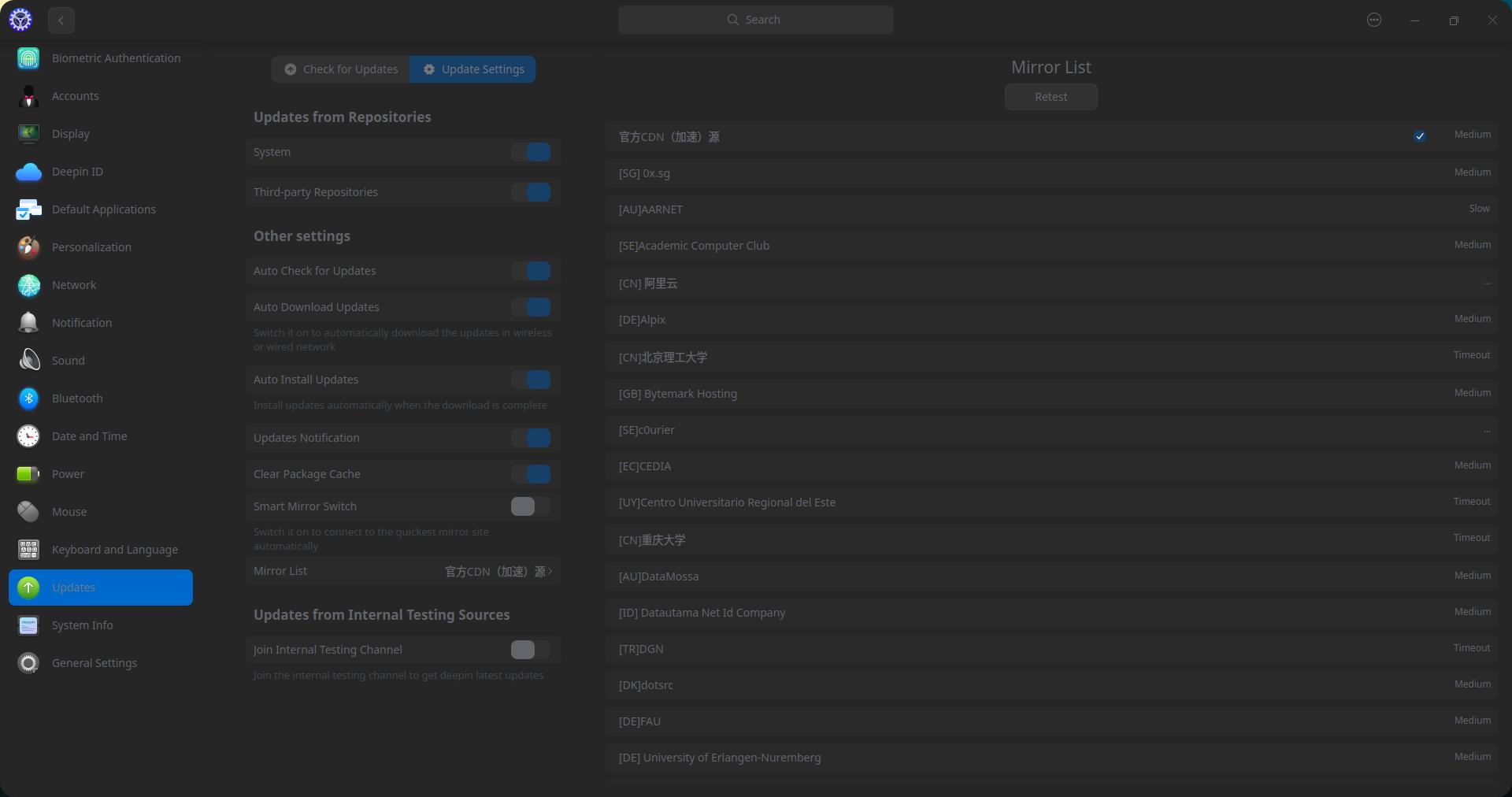Image resolution: width=1512 pixels, height=797 pixels.
Task: Enable Smart Mirror Switch
Action: click(531, 506)
